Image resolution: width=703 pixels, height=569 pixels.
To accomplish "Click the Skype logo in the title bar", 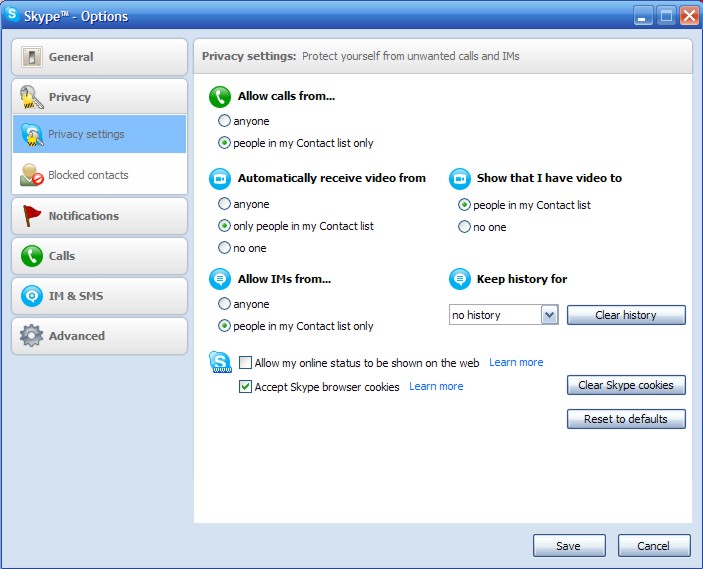I will [x=12, y=14].
